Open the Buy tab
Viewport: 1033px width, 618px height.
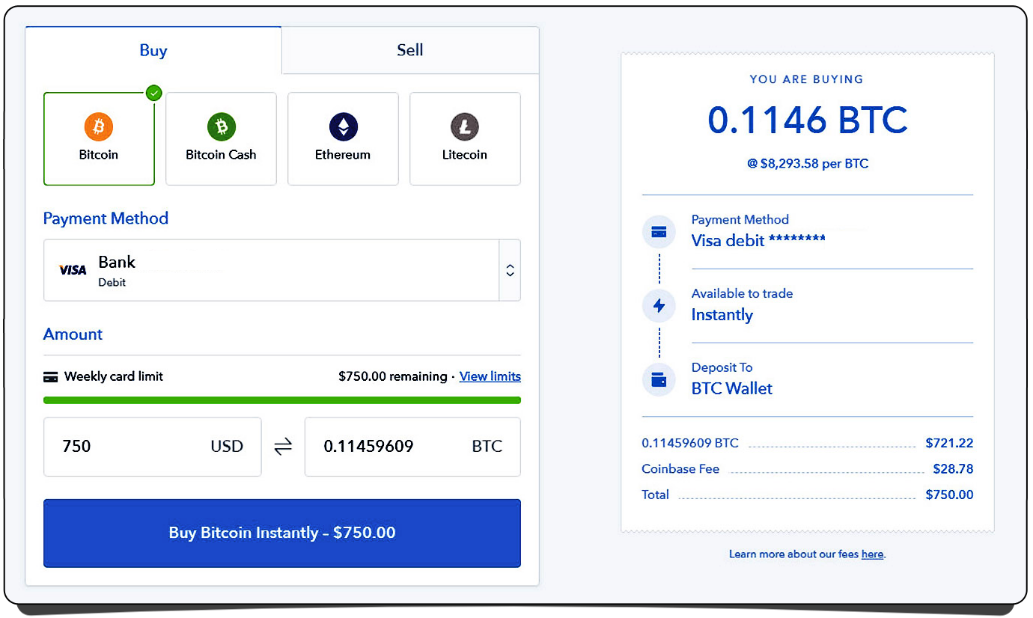pos(153,50)
